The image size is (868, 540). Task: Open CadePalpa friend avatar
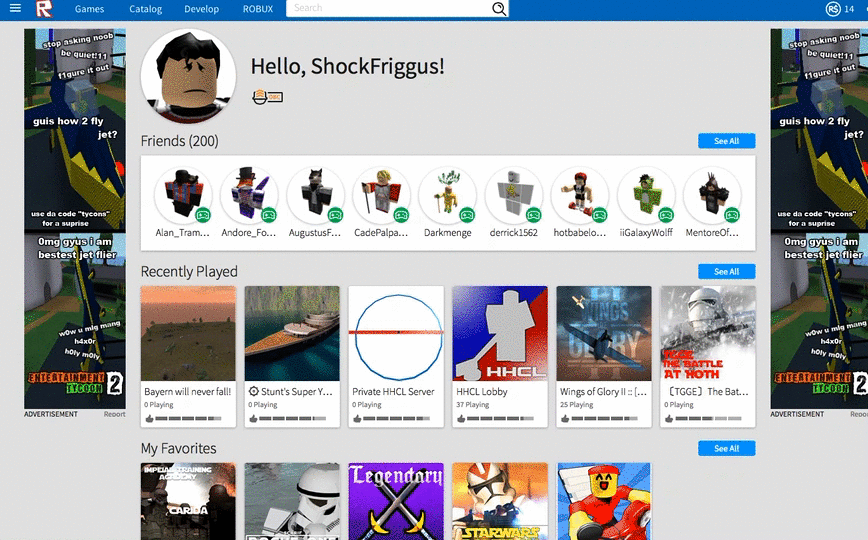[x=381, y=195]
